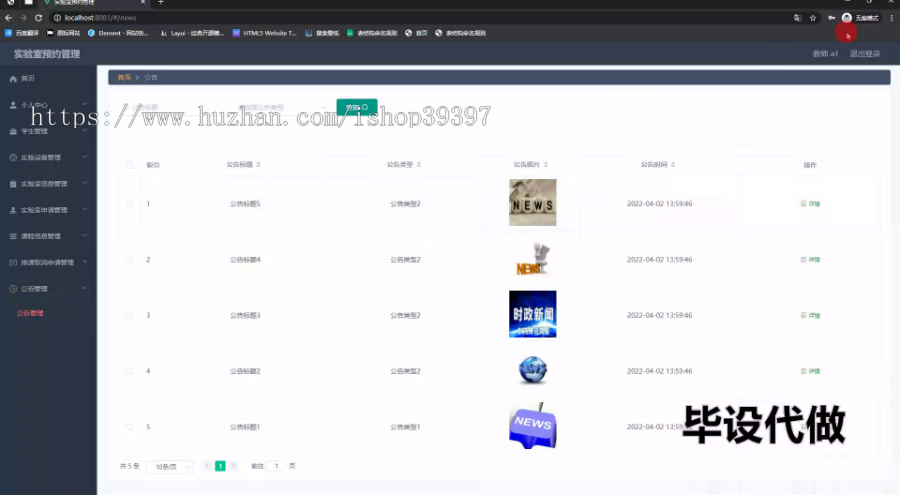Open new browser tab with plus icon
The height and width of the screenshot is (495, 900).
(x=161, y=2)
